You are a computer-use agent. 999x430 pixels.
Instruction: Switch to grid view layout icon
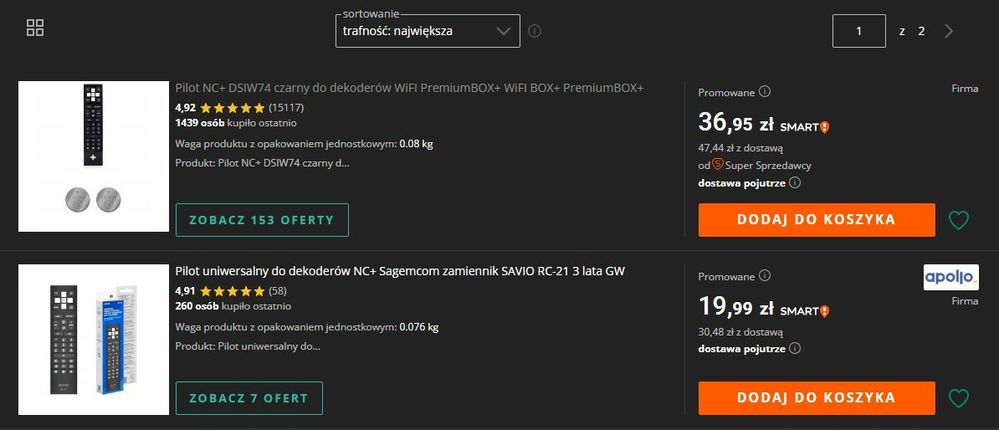click(35, 28)
